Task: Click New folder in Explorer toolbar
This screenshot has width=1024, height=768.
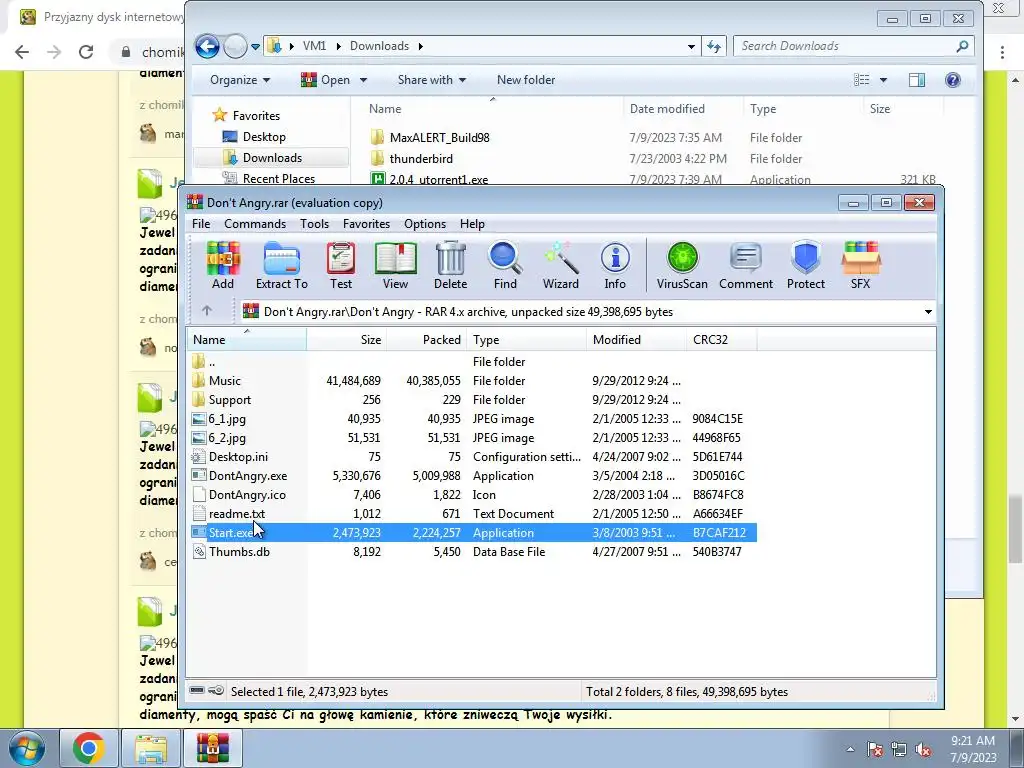Action: (526, 80)
